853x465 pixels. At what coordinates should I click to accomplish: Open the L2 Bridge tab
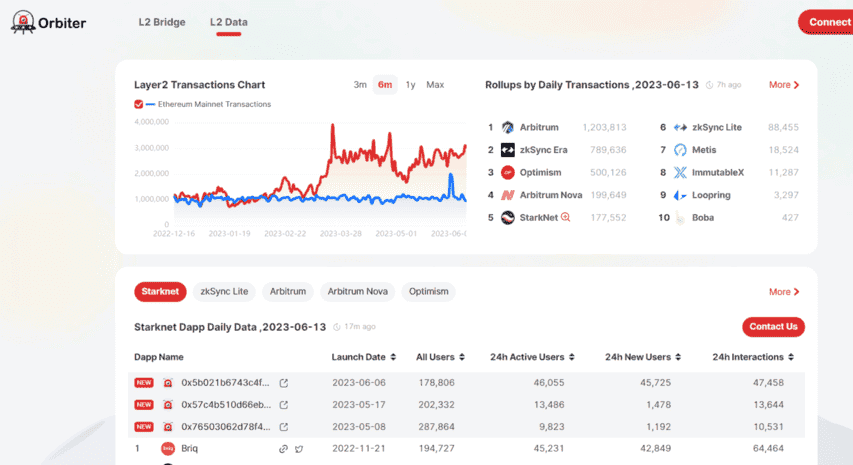[x=162, y=22]
